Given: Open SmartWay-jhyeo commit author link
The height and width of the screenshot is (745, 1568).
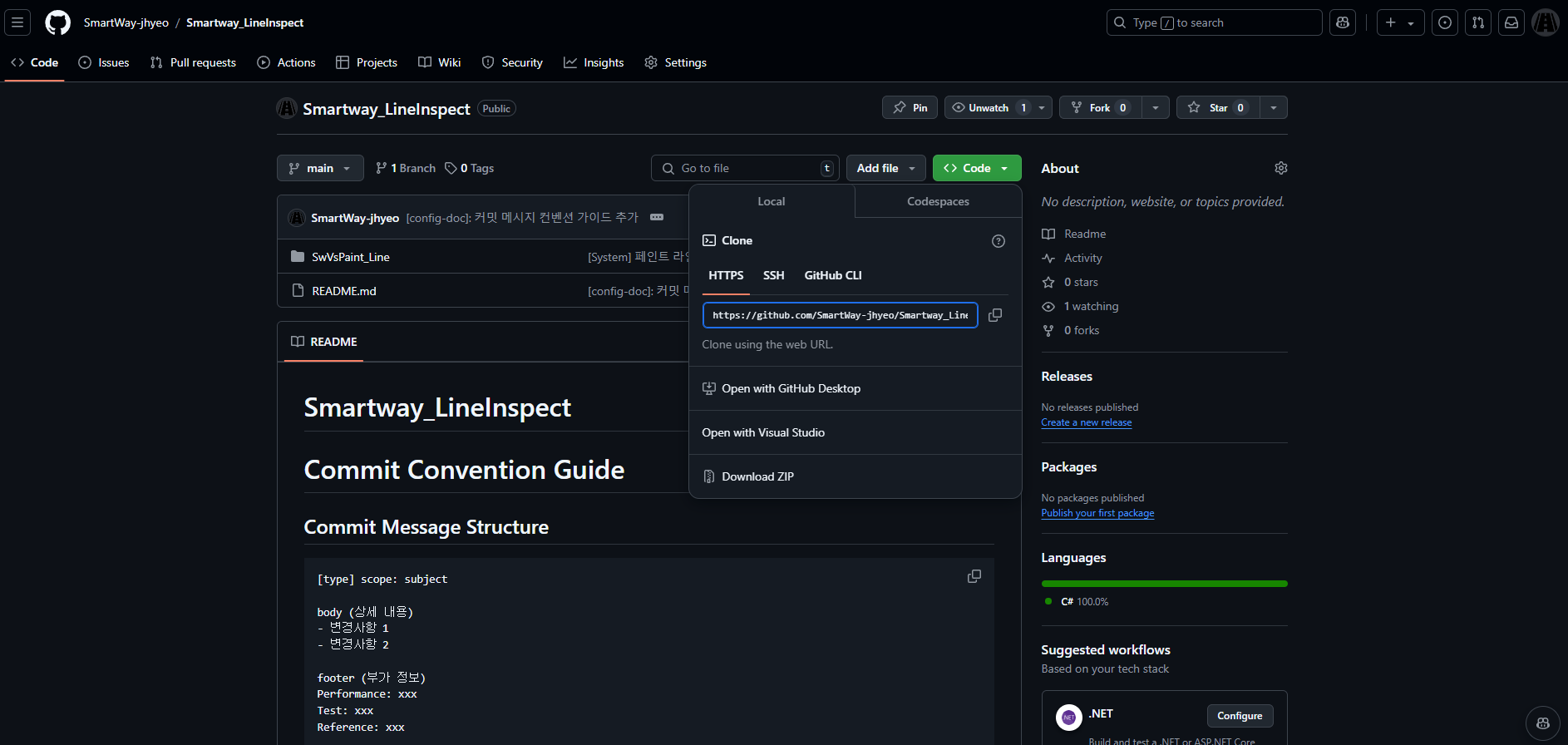Looking at the screenshot, I should (355, 218).
